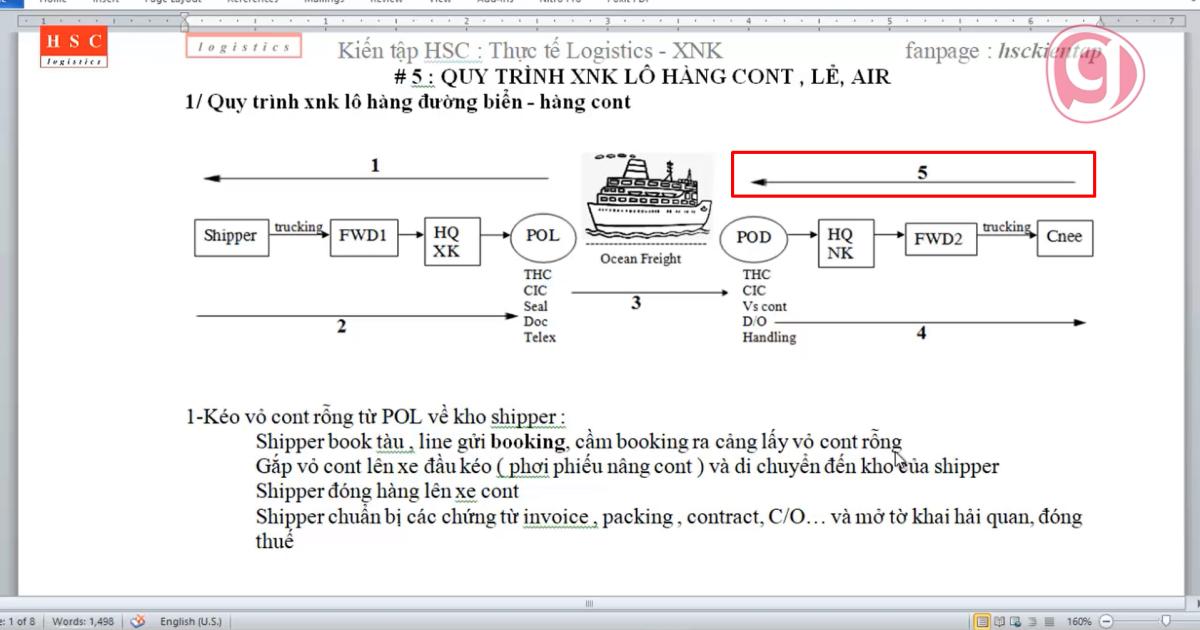Open the 160% zoom level dialog

tap(1078, 621)
